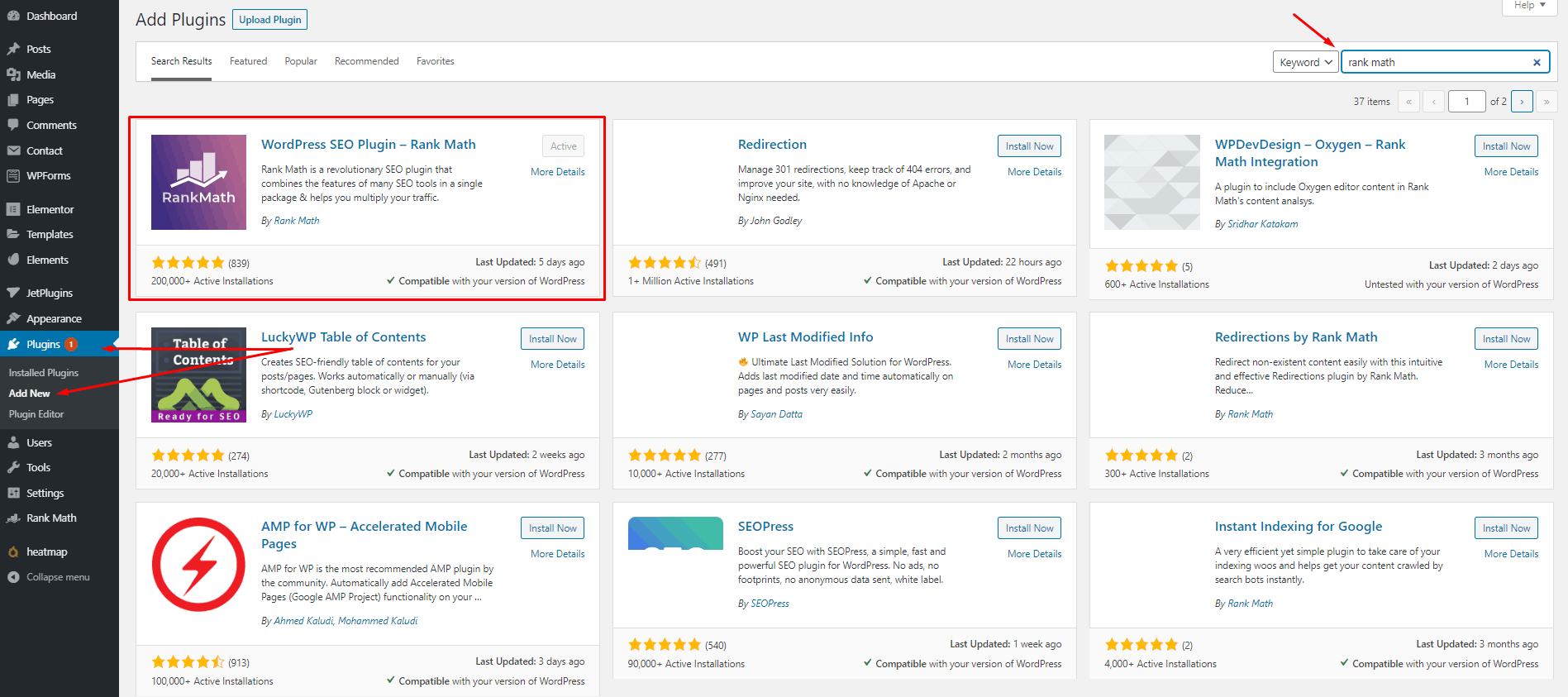
Task: Click the Elements icon in sidebar
Action: click(13, 260)
